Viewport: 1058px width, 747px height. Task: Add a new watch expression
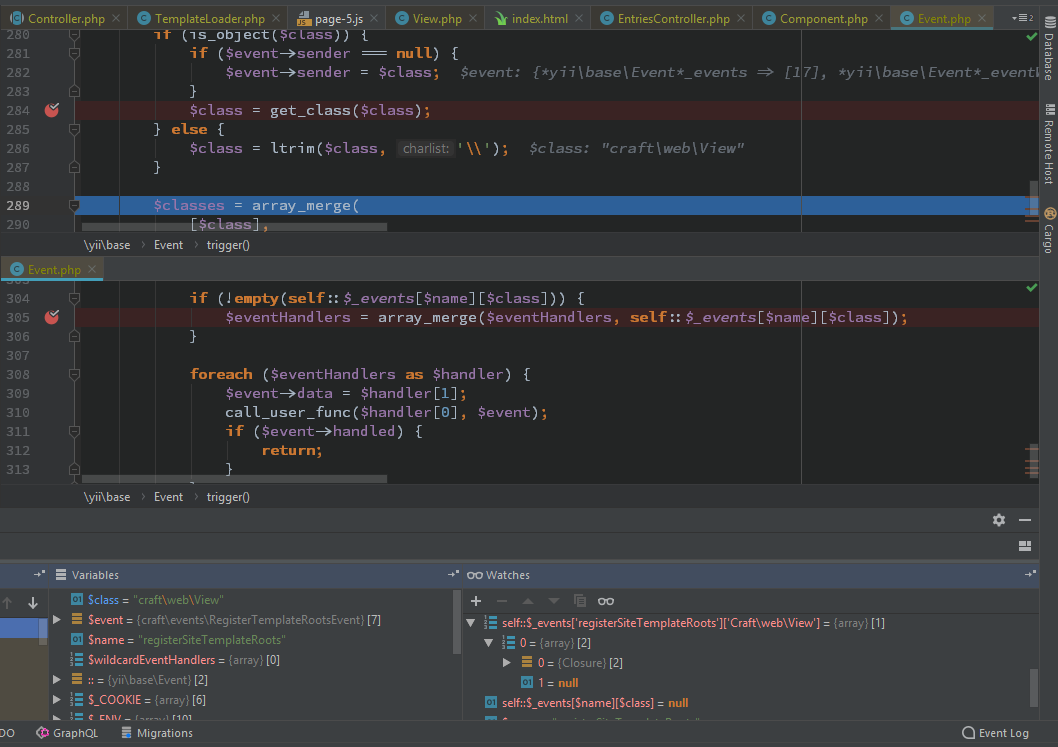tap(476, 601)
